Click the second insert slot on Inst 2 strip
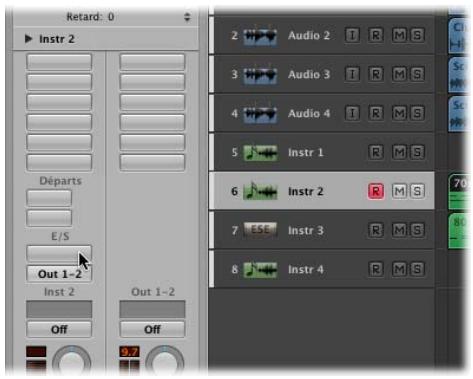This screenshot has width=473, height=379. [x=59, y=82]
